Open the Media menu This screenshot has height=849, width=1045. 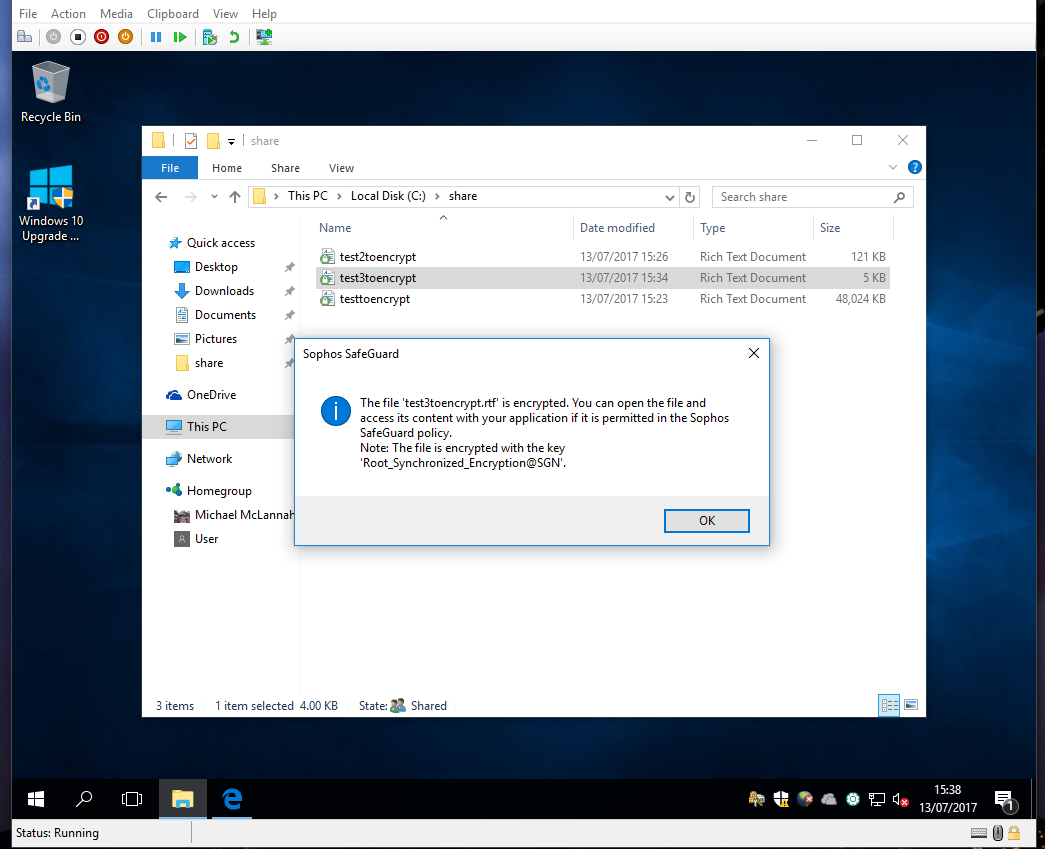pos(116,13)
